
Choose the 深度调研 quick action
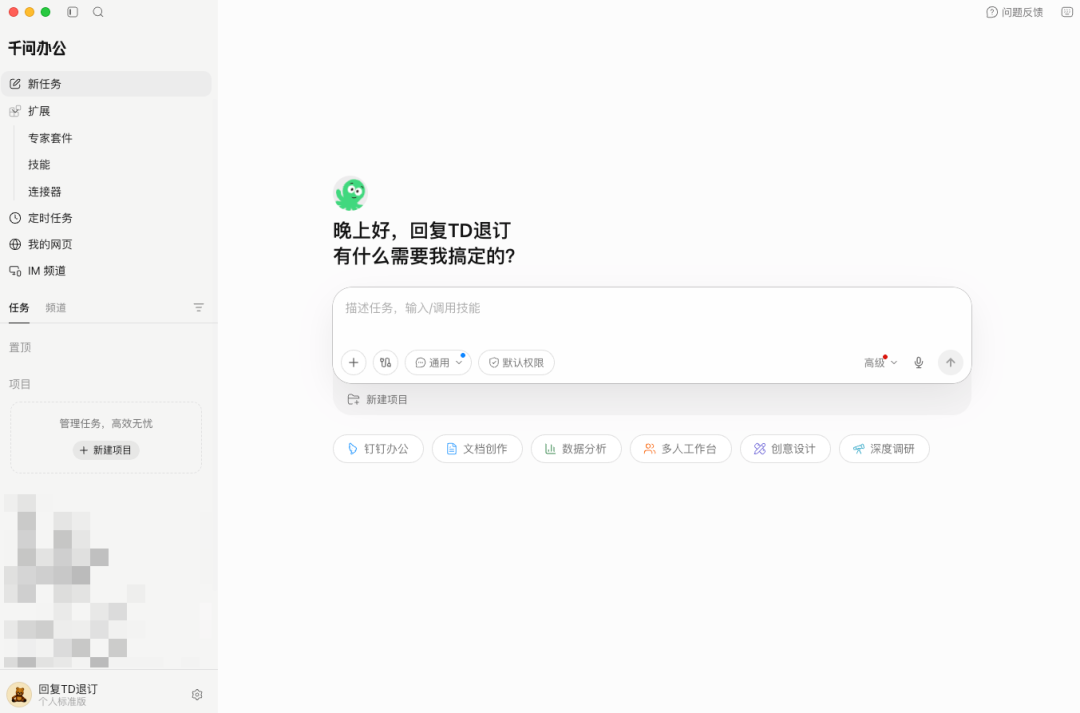[884, 449]
